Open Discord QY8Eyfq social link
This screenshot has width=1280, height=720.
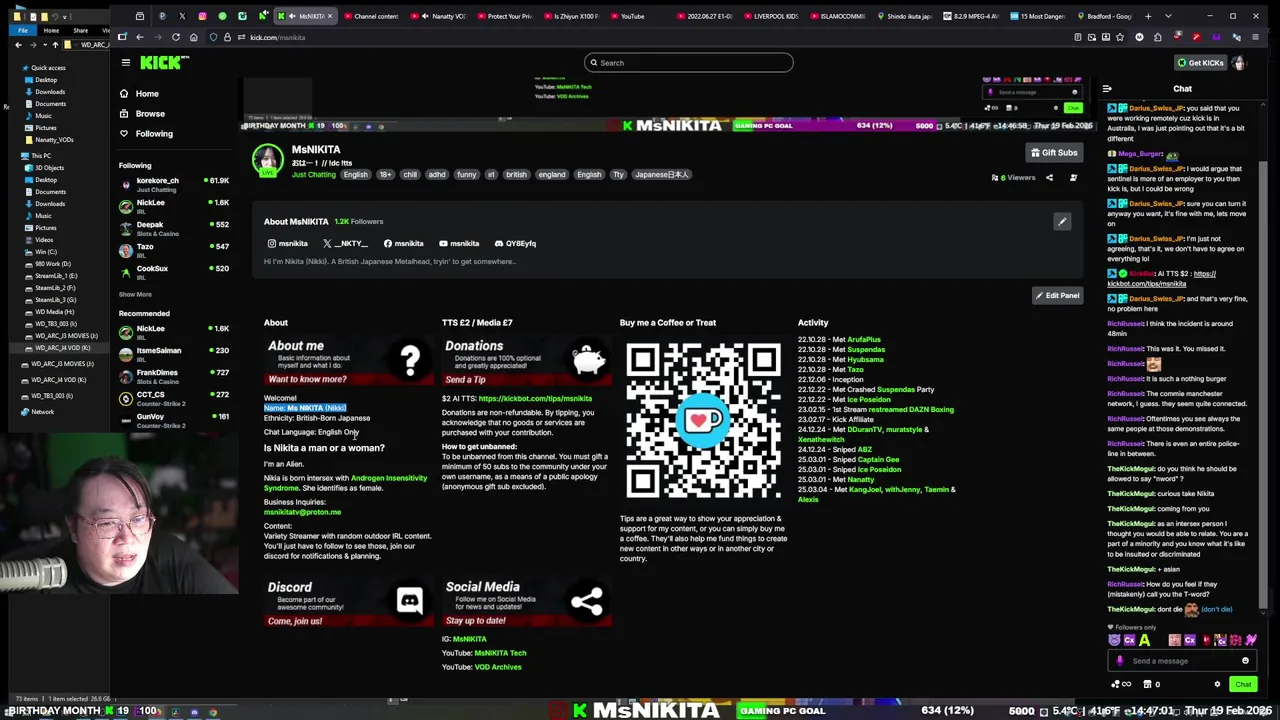[x=515, y=243]
